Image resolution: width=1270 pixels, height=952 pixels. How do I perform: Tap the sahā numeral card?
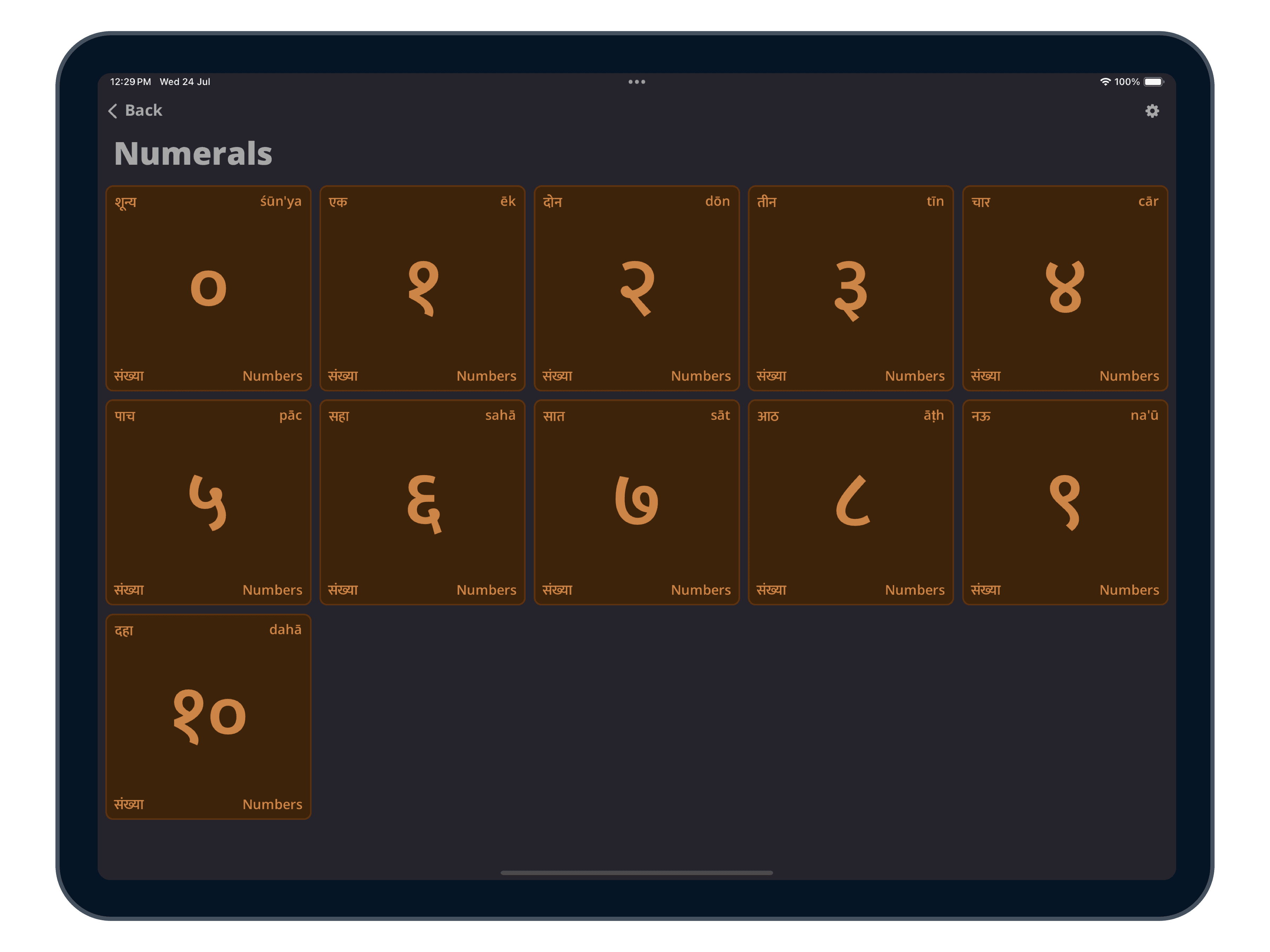tap(423, 502)
